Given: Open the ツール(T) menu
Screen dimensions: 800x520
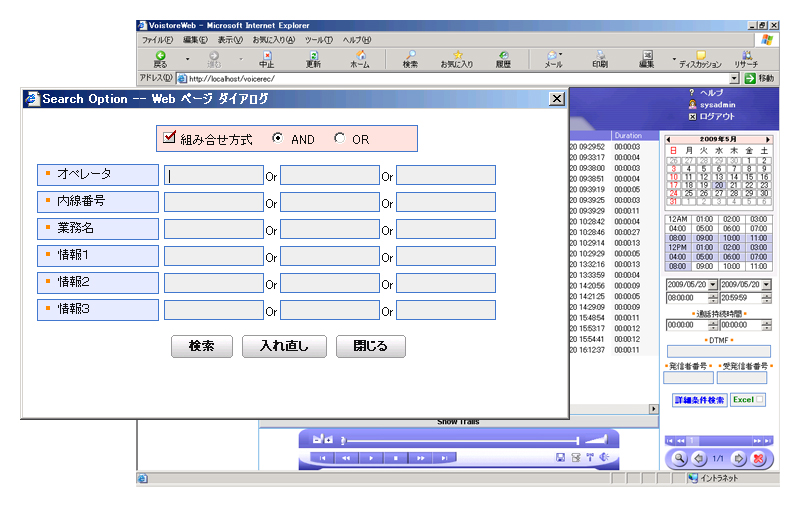Looking at the screenshot, I should 318,39.
